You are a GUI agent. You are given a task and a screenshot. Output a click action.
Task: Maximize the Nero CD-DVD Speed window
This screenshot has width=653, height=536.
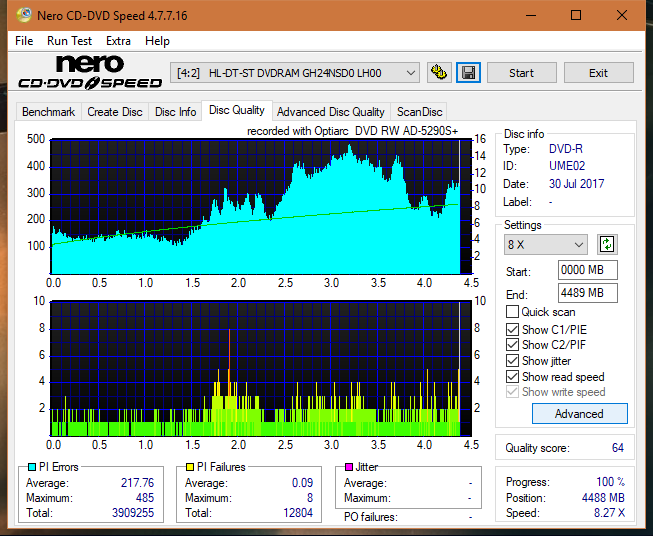576,15
